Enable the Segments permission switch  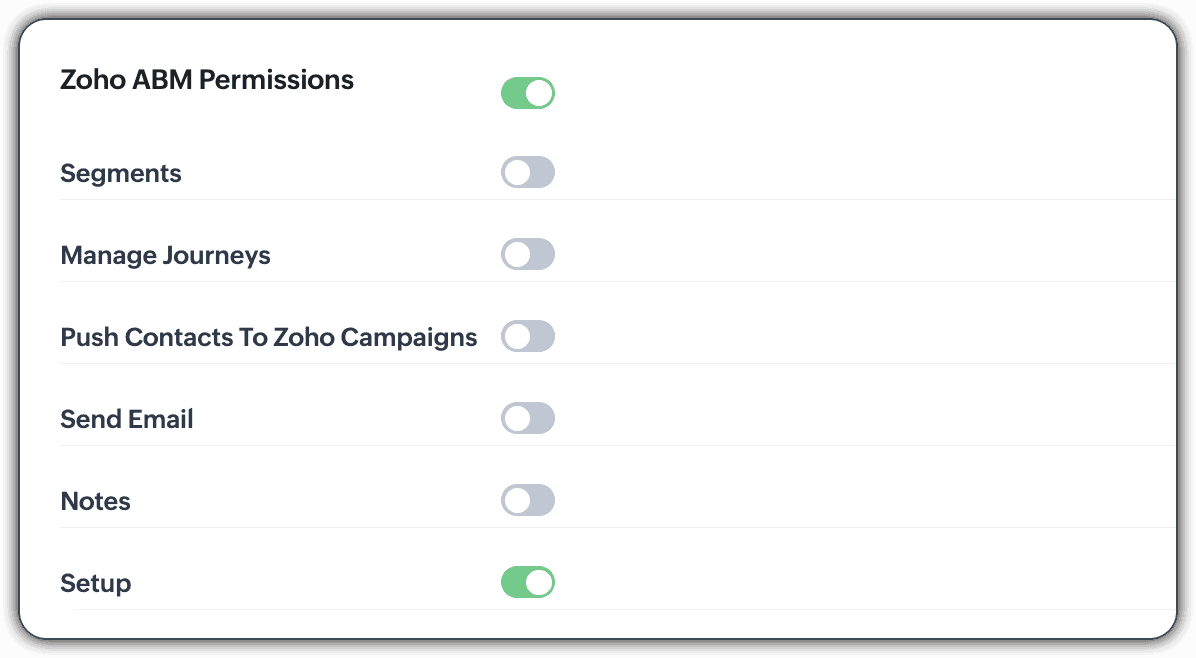point(527,173)
